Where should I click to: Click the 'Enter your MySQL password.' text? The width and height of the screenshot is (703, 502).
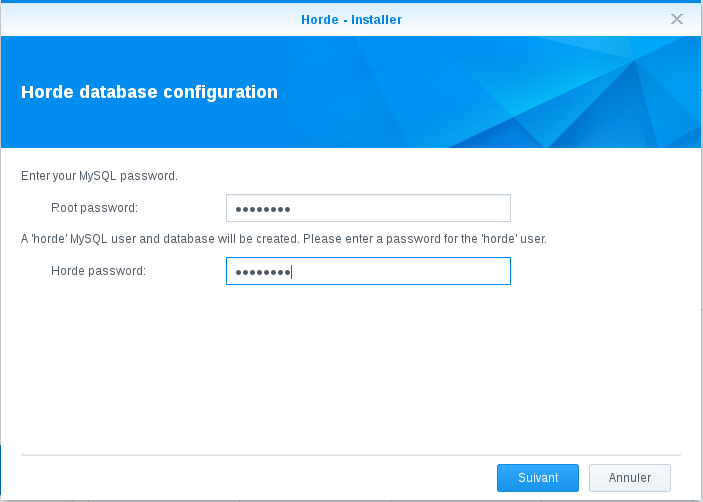click(x=99, y=176)
